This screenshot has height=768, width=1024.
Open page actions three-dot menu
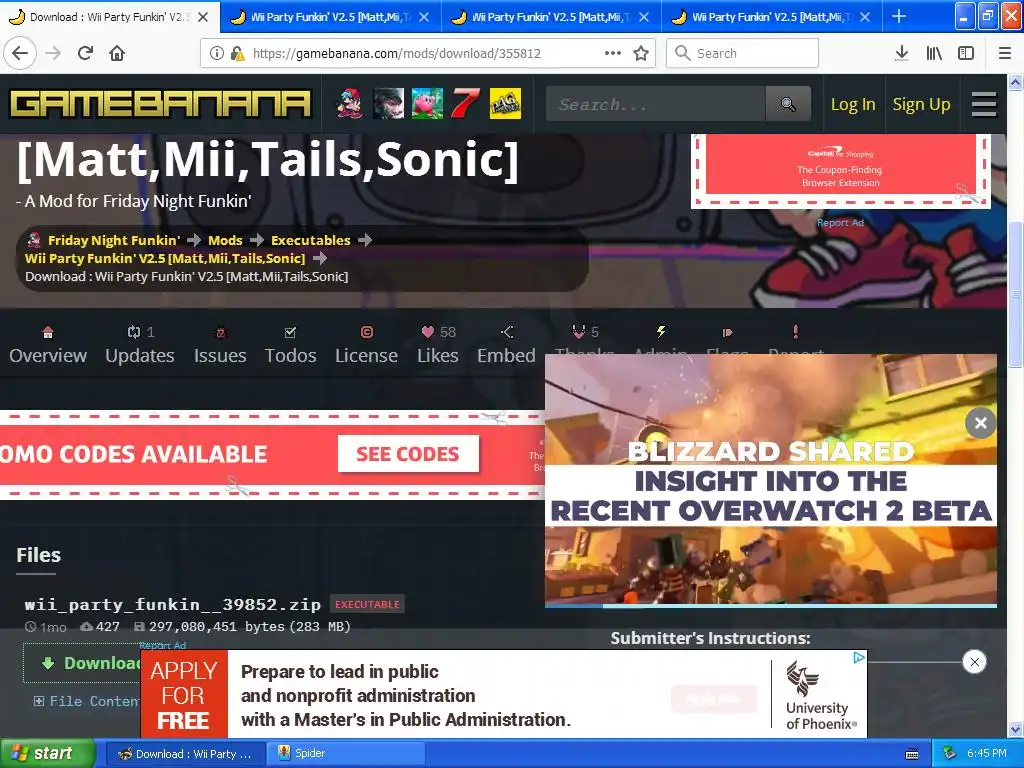[x=613, y=53]
